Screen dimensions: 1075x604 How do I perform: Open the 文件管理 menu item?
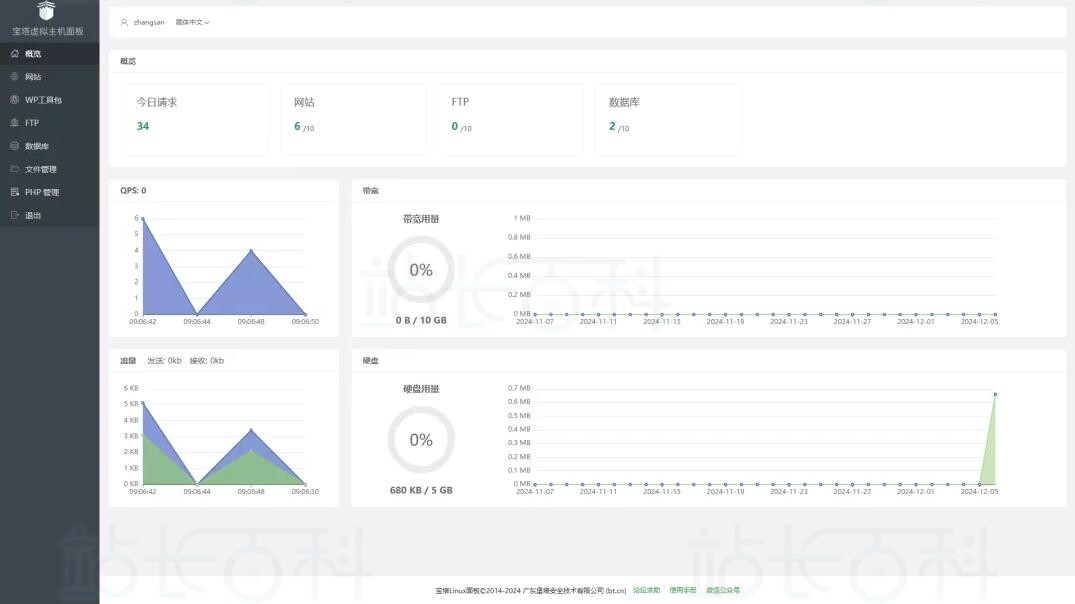(x=41, y=169)
